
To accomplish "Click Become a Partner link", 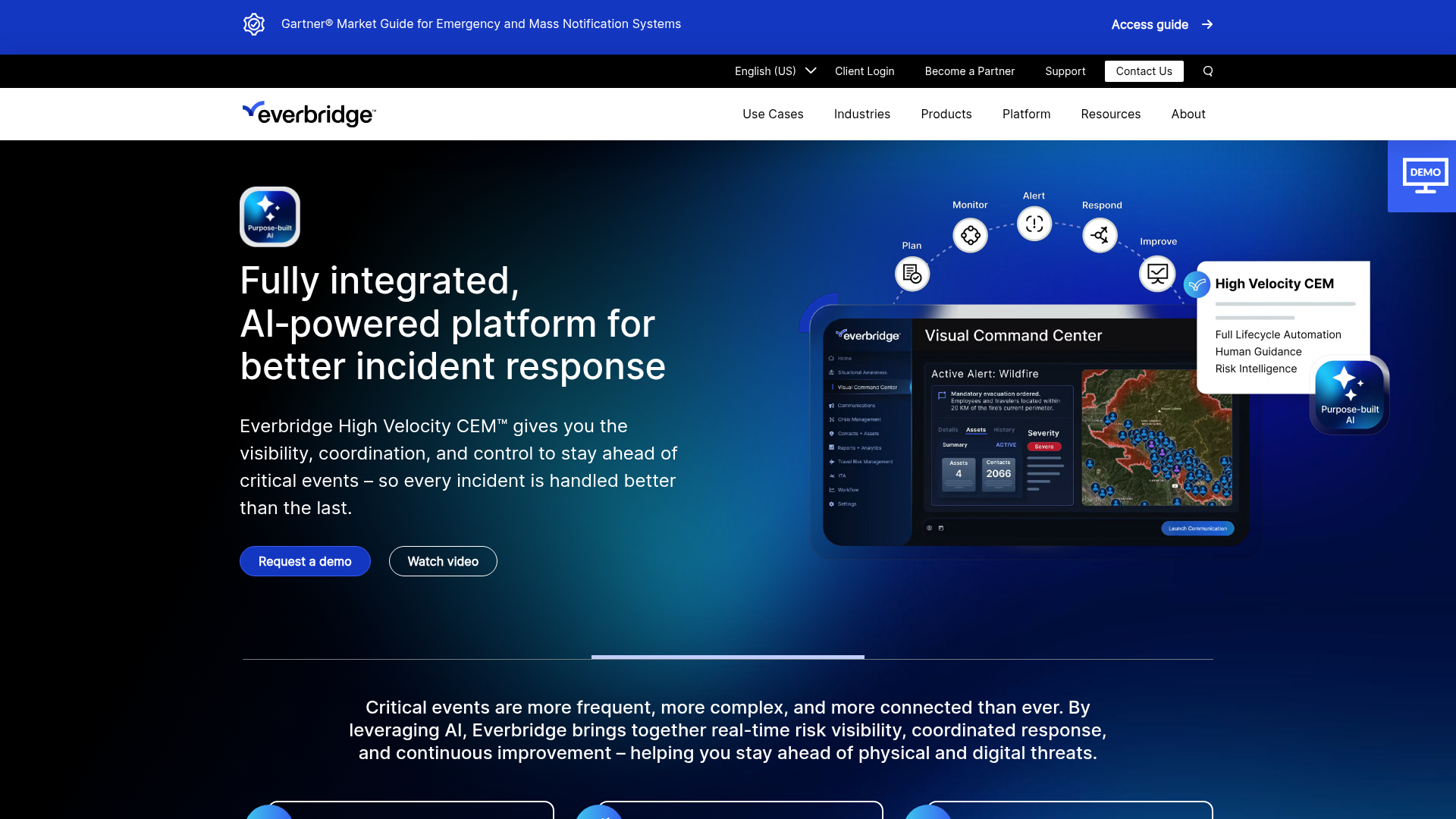I will tap(969, 71).
